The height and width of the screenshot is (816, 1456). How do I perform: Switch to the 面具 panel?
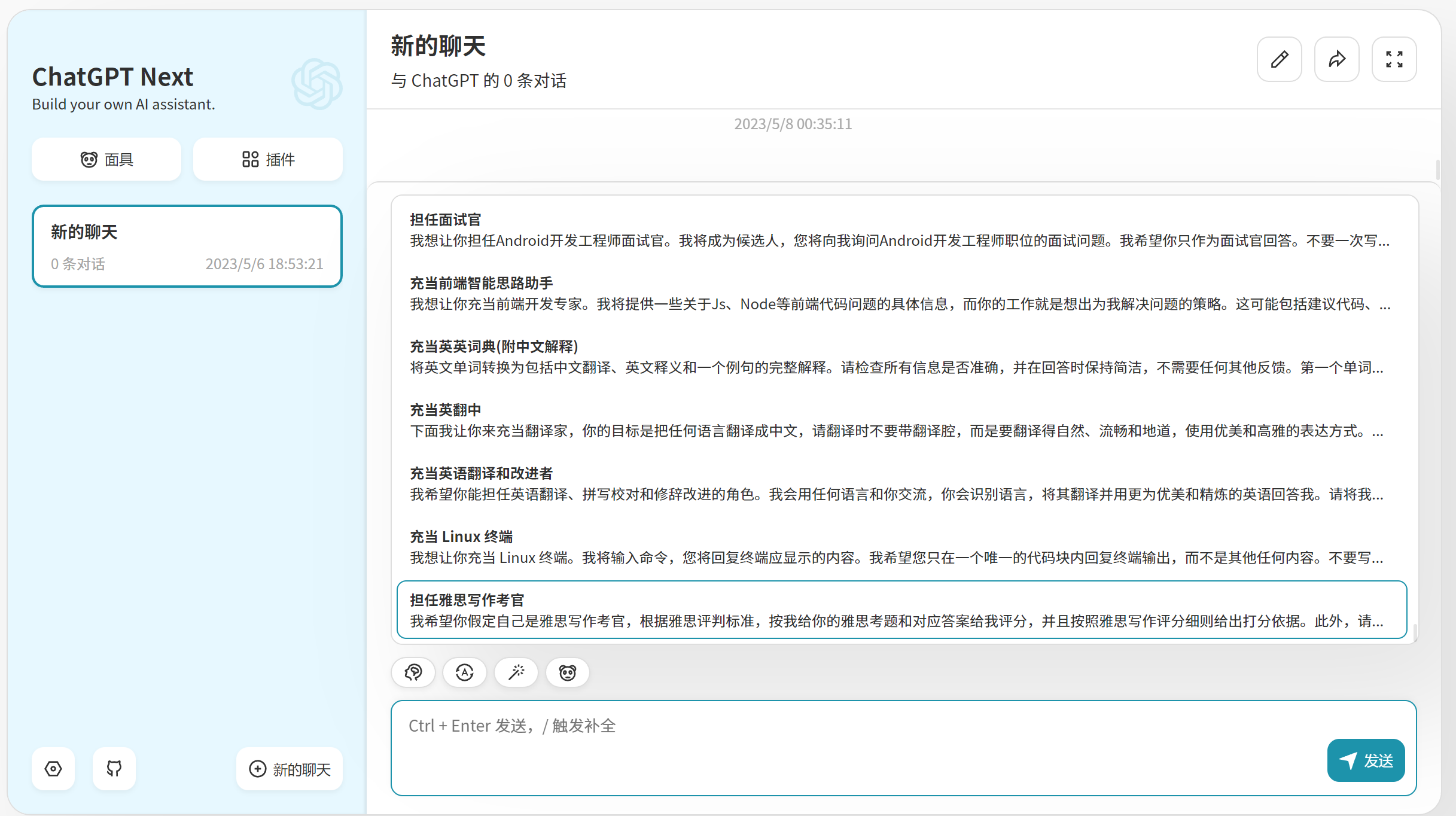[106, 159]
